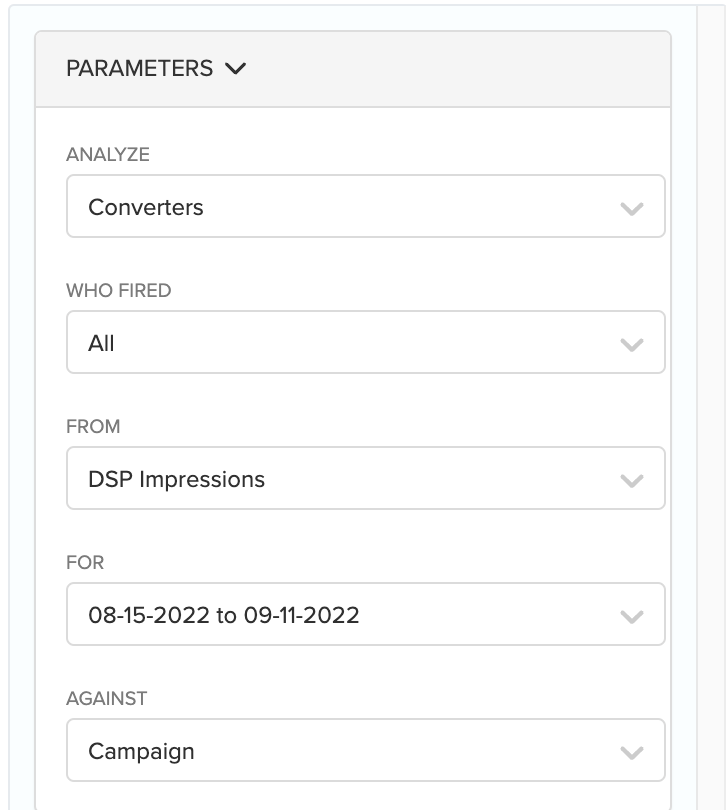Screen dimensions: 726x810
Task: Open the Who Fired dropdown showing All
Action: [365, 343]
